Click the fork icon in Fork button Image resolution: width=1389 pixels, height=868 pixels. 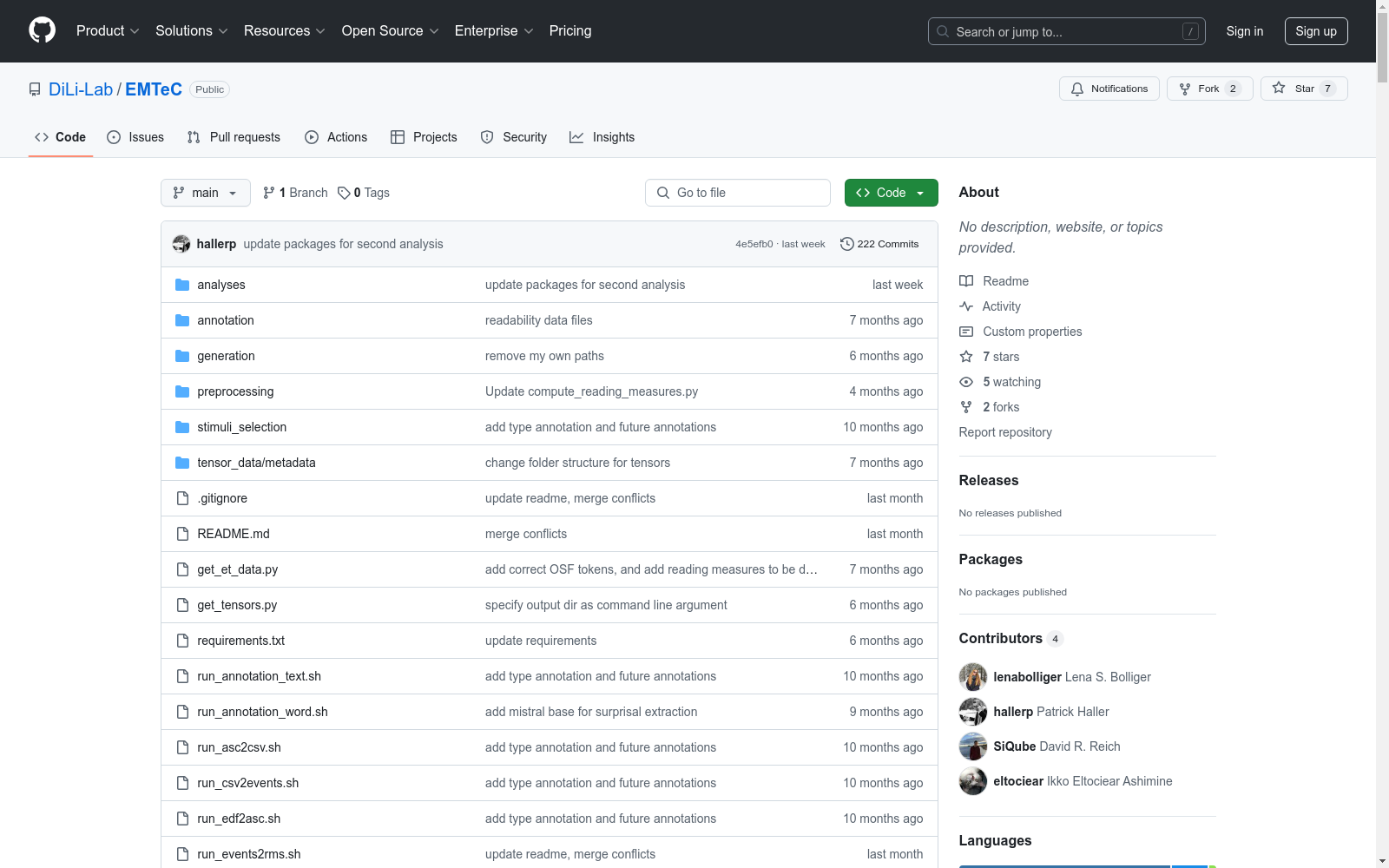coord(1185,89)
